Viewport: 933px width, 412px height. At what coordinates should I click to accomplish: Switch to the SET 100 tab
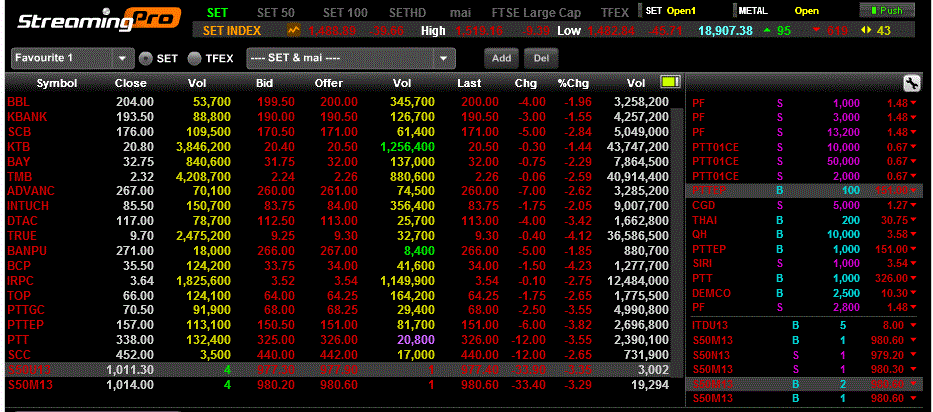click(346, 13)
